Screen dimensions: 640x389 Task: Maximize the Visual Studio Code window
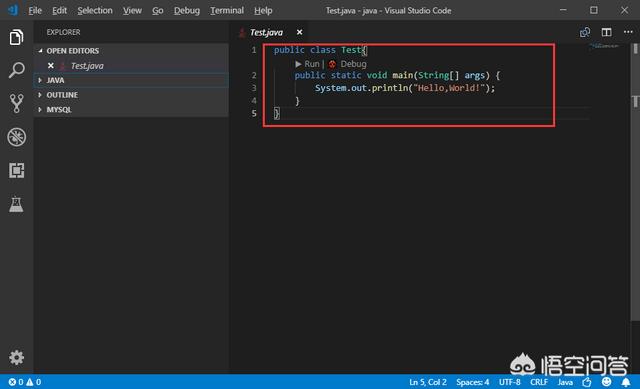pos(594,10)
